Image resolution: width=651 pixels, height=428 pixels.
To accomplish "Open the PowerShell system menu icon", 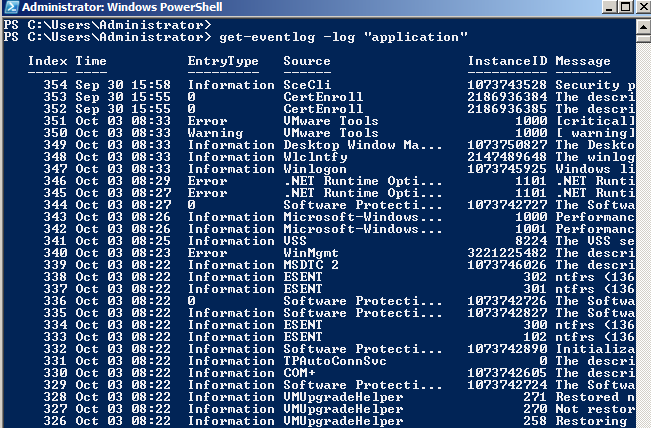I will point(10,7).
